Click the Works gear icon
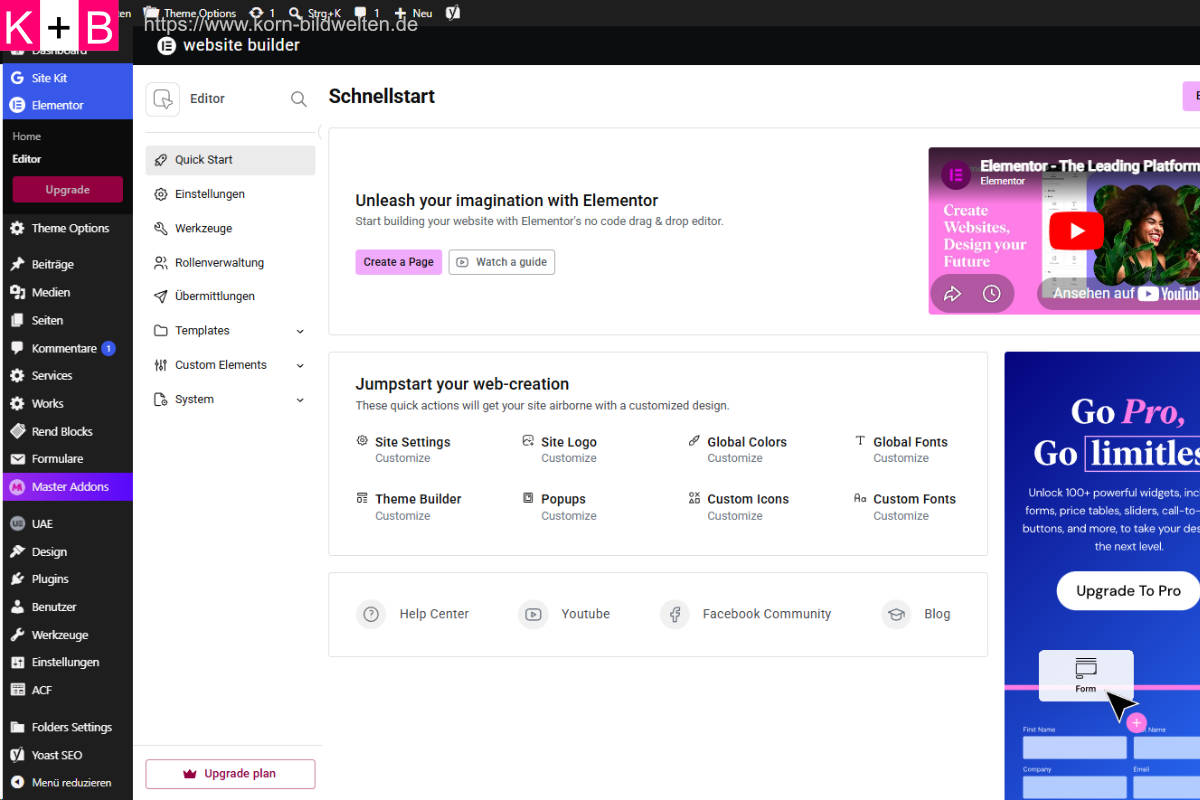1200x800 pixels. 17,404
